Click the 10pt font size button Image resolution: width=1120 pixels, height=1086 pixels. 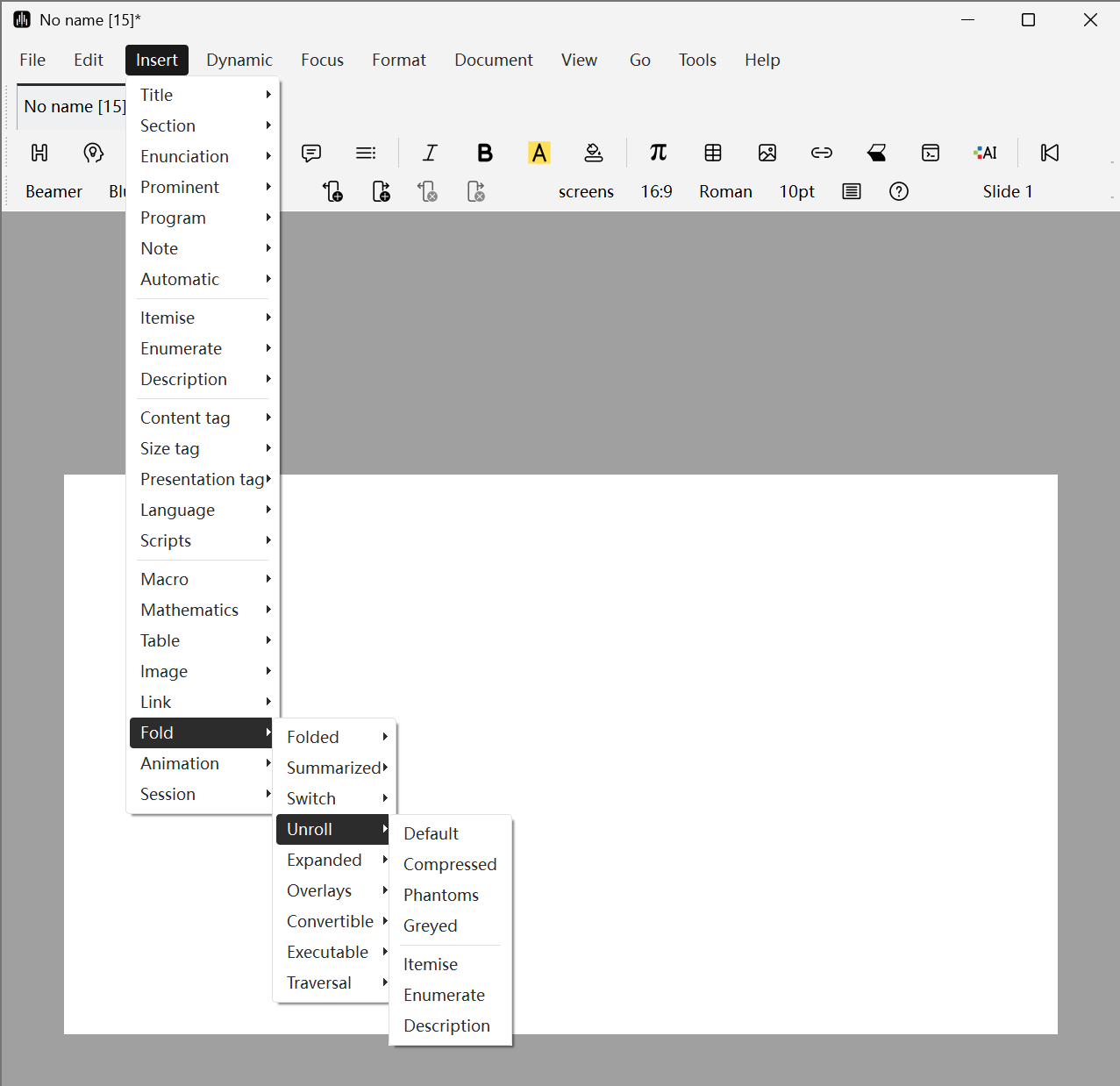tap(796, 191)
